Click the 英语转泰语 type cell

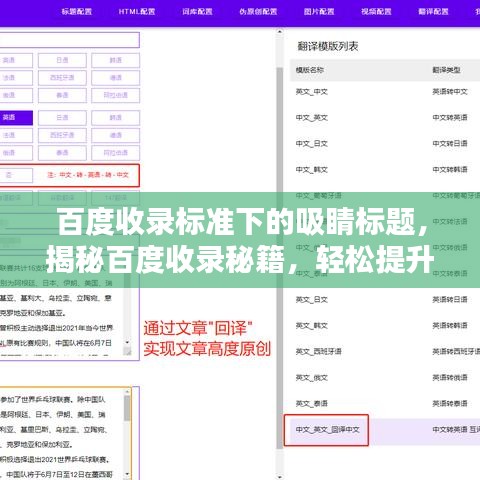point(450,404)
